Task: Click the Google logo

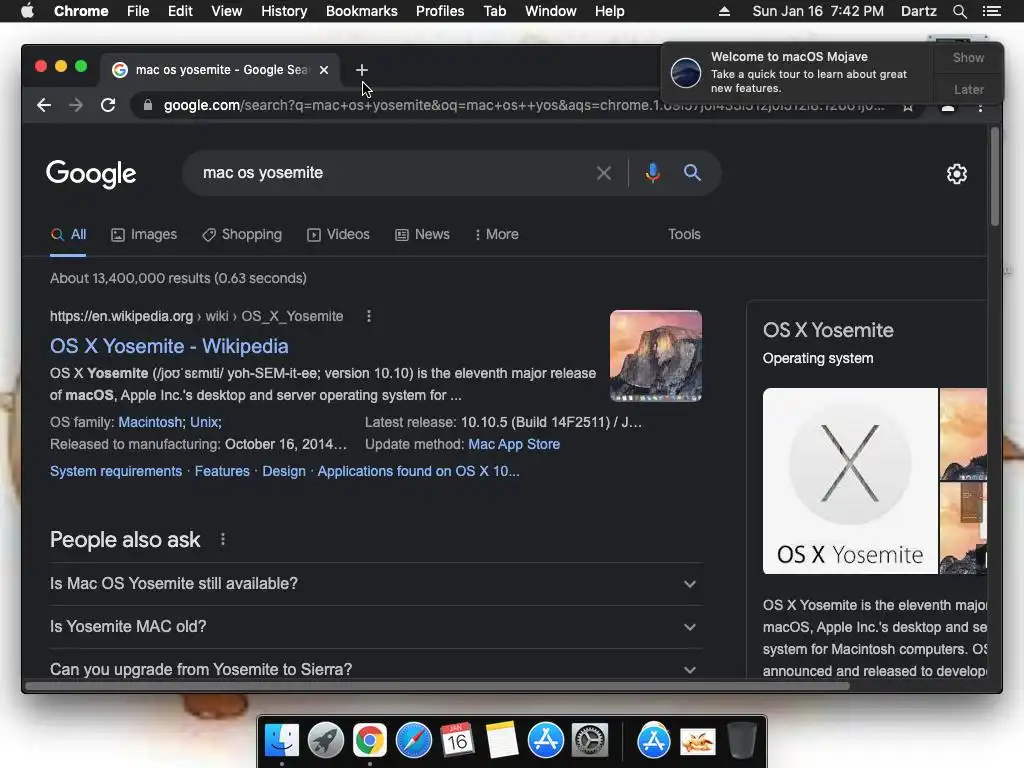Action: click(91, 174)
